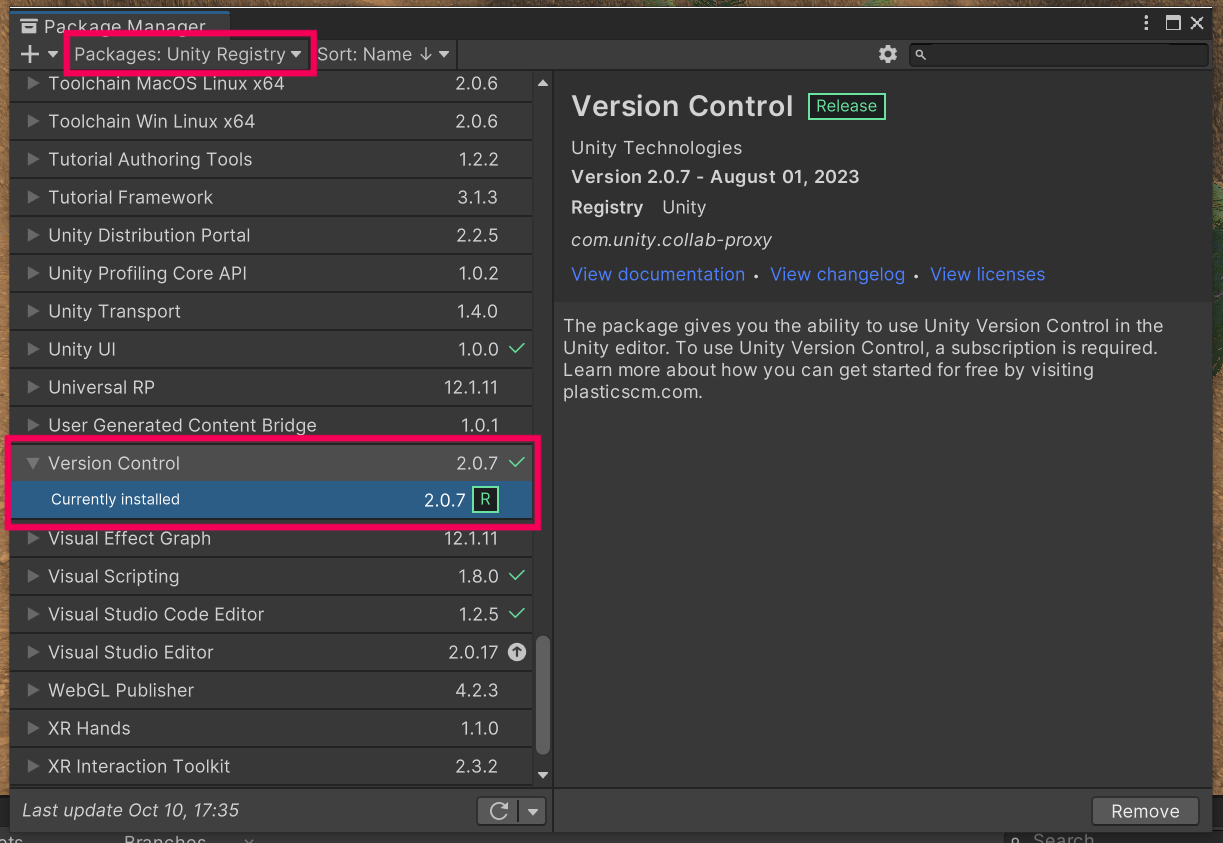
Task: Open the View documentation link
Action: [x=658, y=274]
